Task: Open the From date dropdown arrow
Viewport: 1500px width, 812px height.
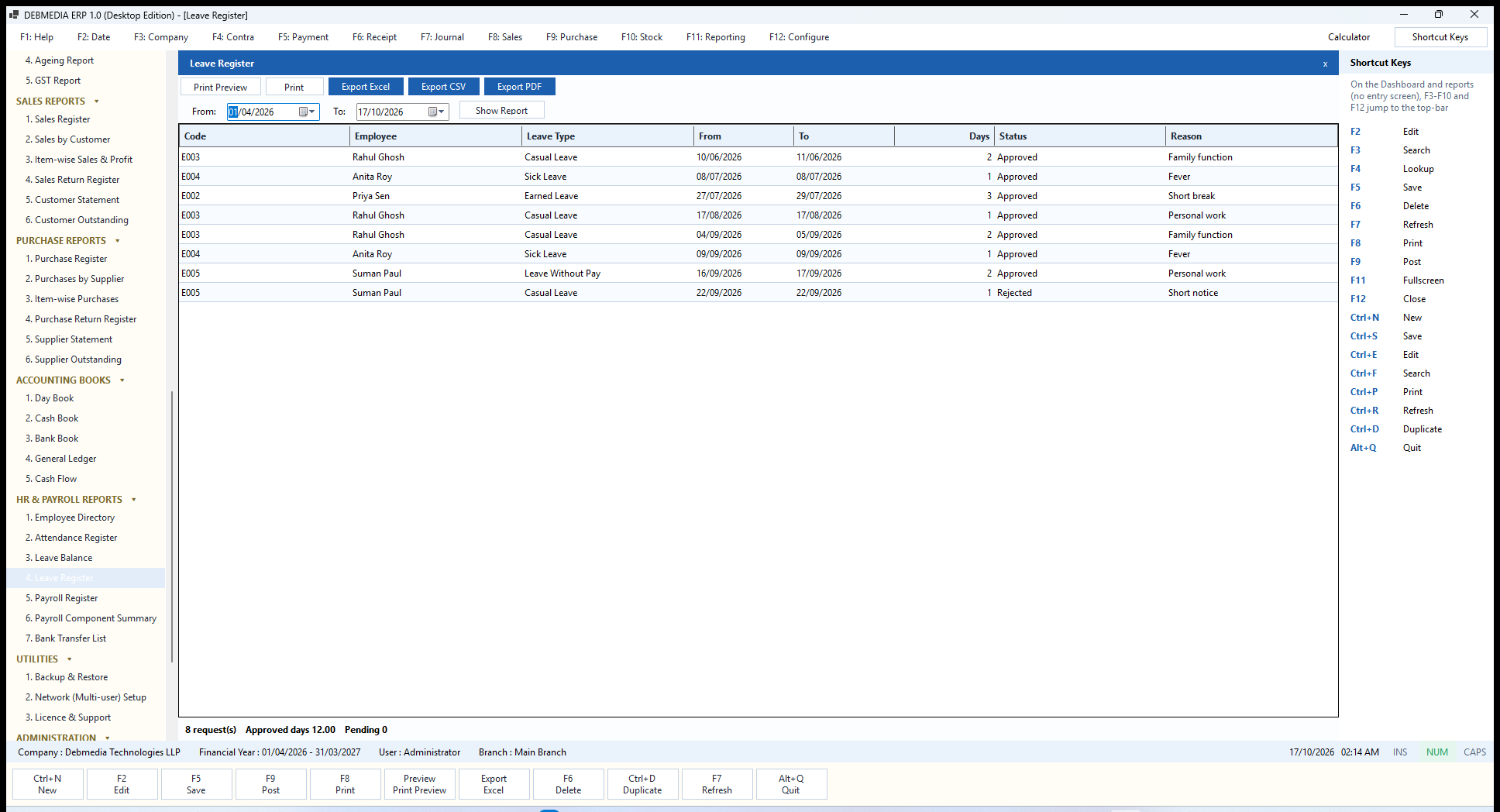Action: pyautogui.click(x=312, y=112)
